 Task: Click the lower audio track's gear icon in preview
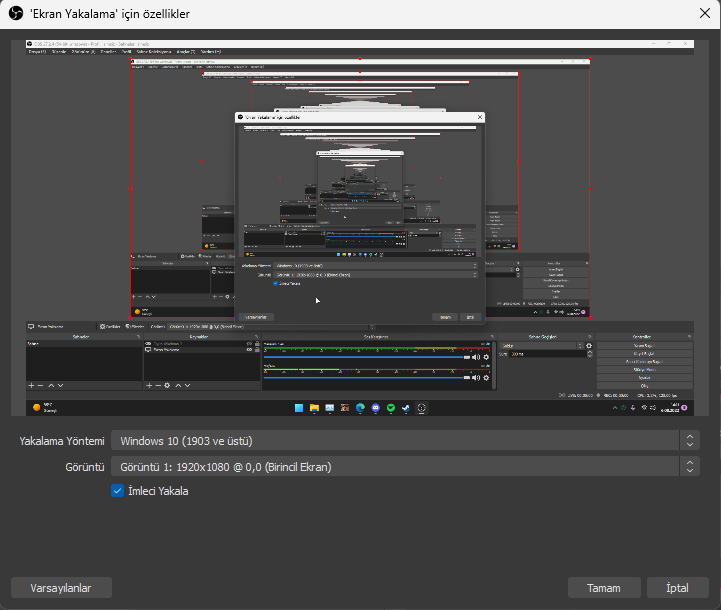(486, 378)
